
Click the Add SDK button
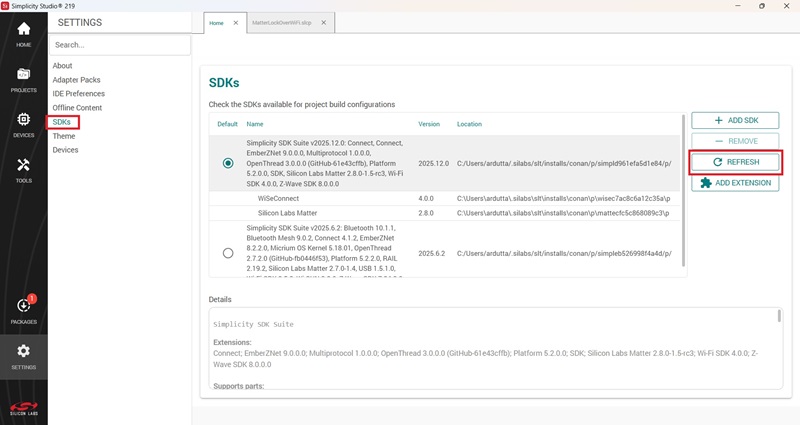(735, 120)
